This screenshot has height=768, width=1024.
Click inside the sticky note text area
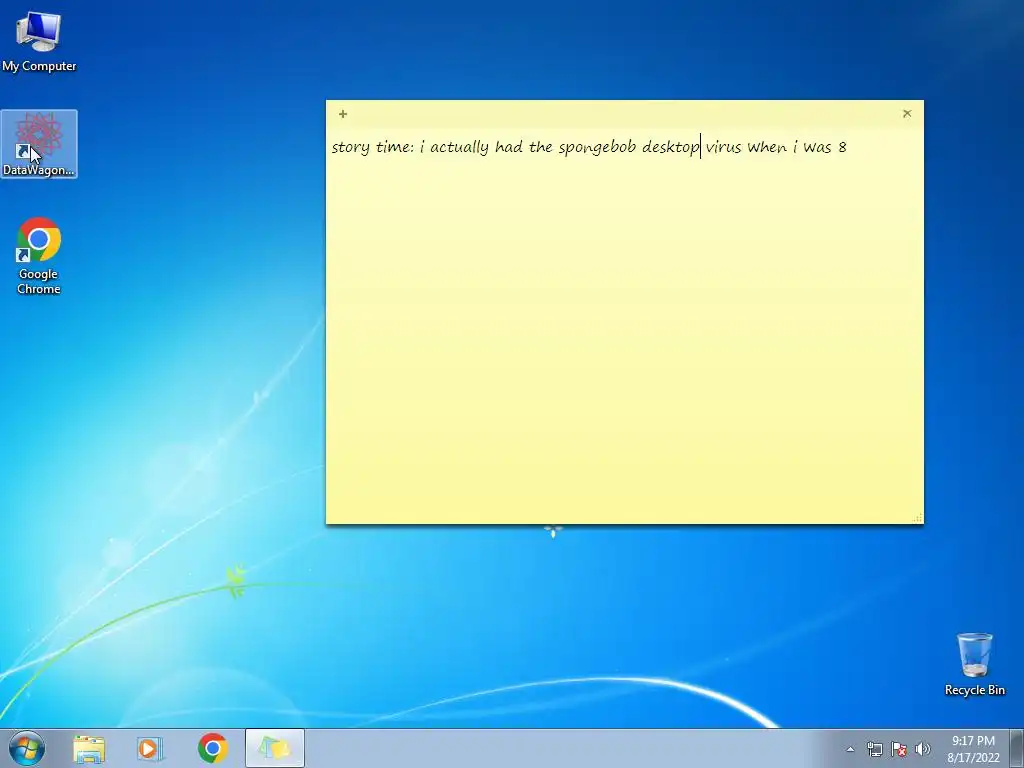tap(624, 327)
